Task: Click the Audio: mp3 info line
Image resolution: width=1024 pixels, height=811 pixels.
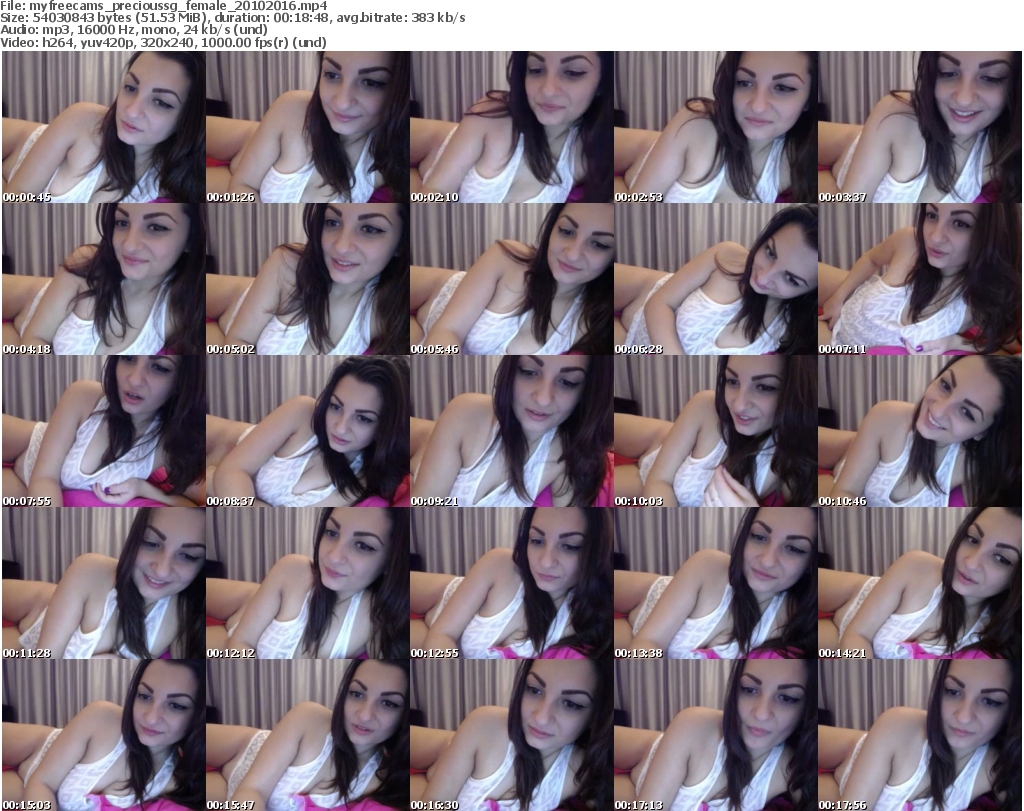Action: [x=134, y=30]
